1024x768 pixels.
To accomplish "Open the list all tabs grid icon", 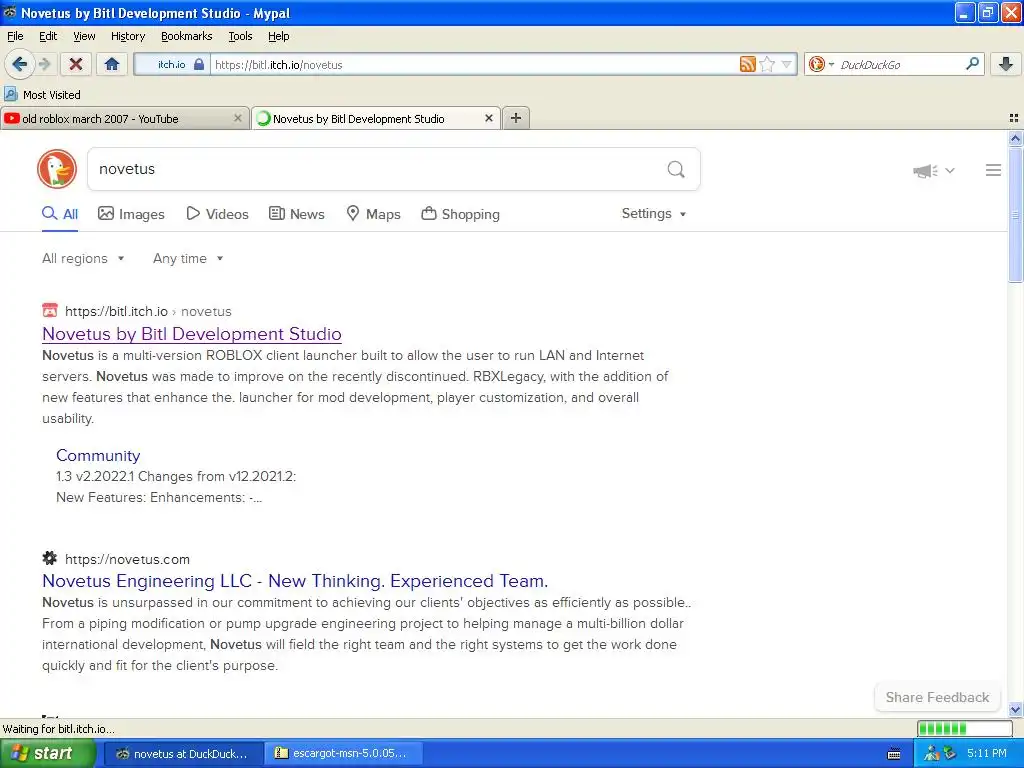I will point(1014,118).
